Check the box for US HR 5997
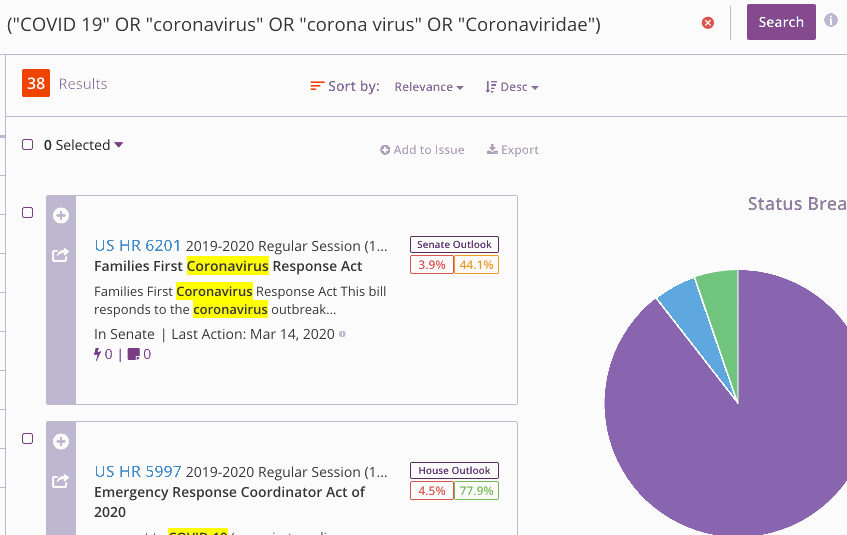 pyautogui.click(x=28, y=438)
